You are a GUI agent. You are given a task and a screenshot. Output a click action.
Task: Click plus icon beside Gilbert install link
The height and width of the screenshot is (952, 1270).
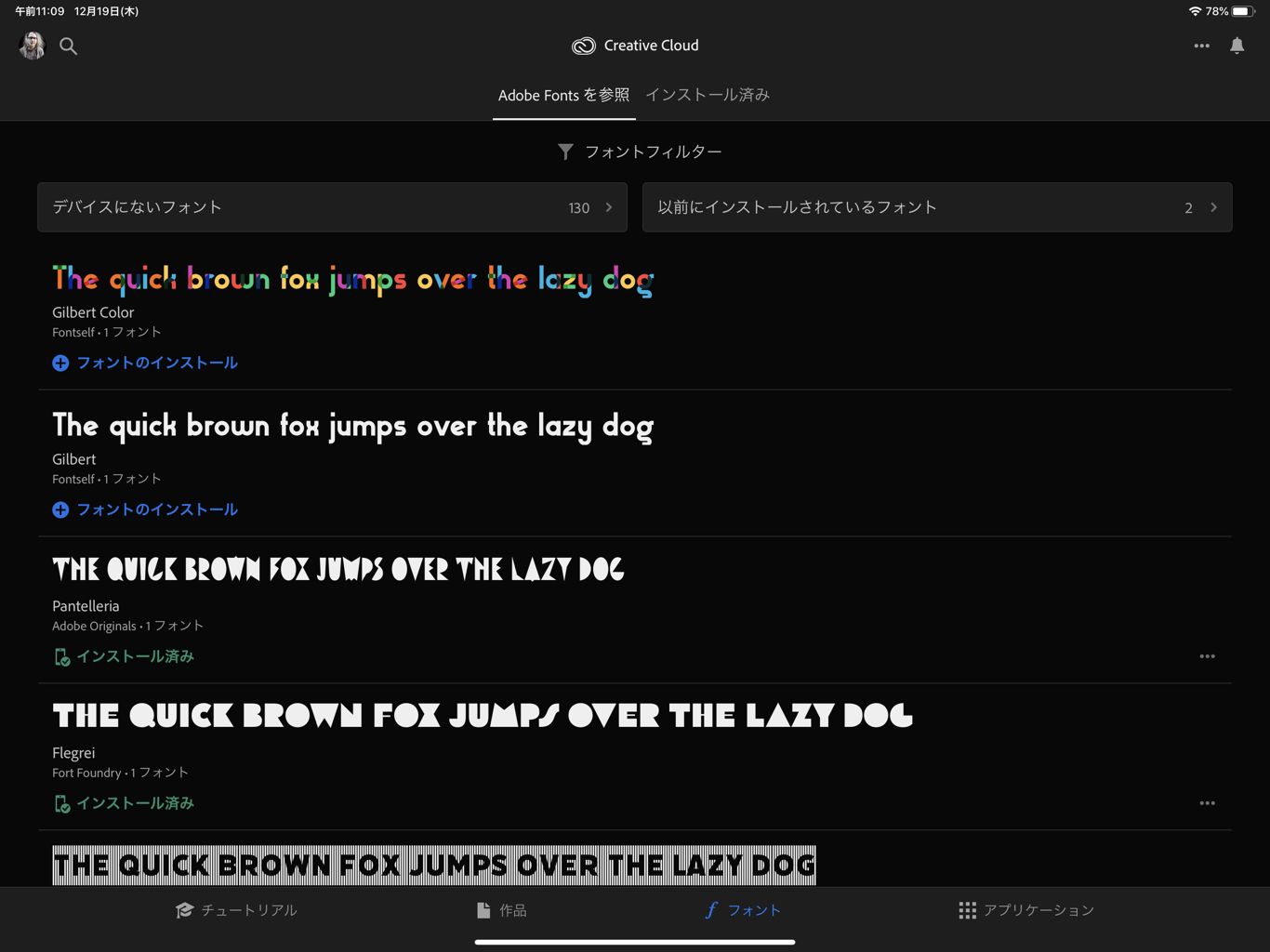pos(60,510)
